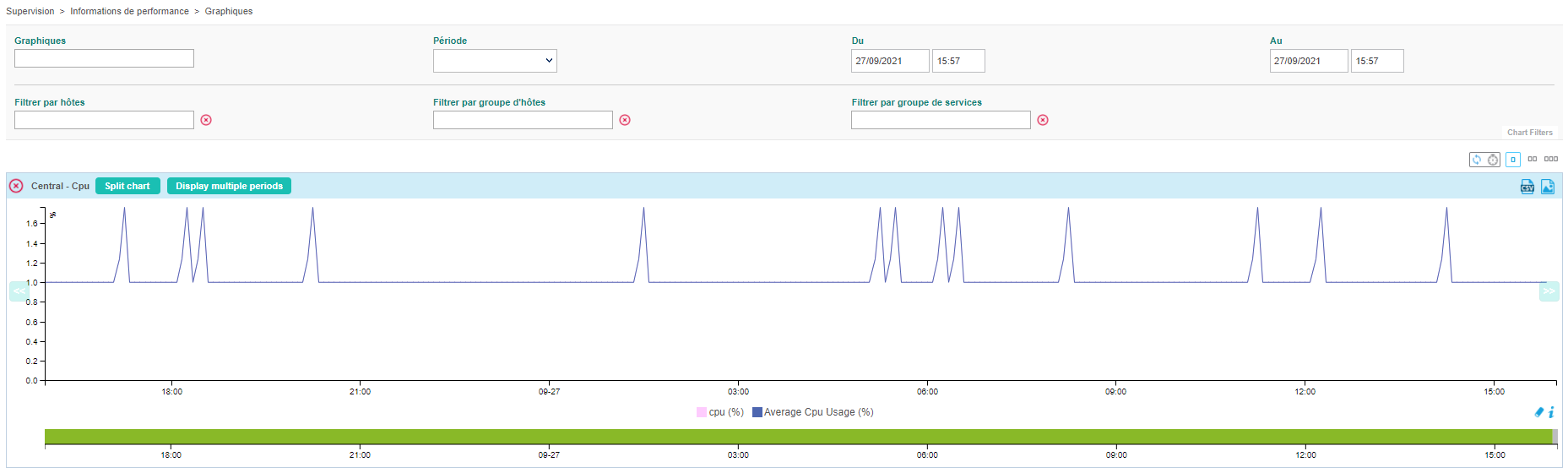The height and width of the screenshot is (473, 1568).
Task: Go to Informations de performance breadcrumb
Action: click(x=129, y=11)
